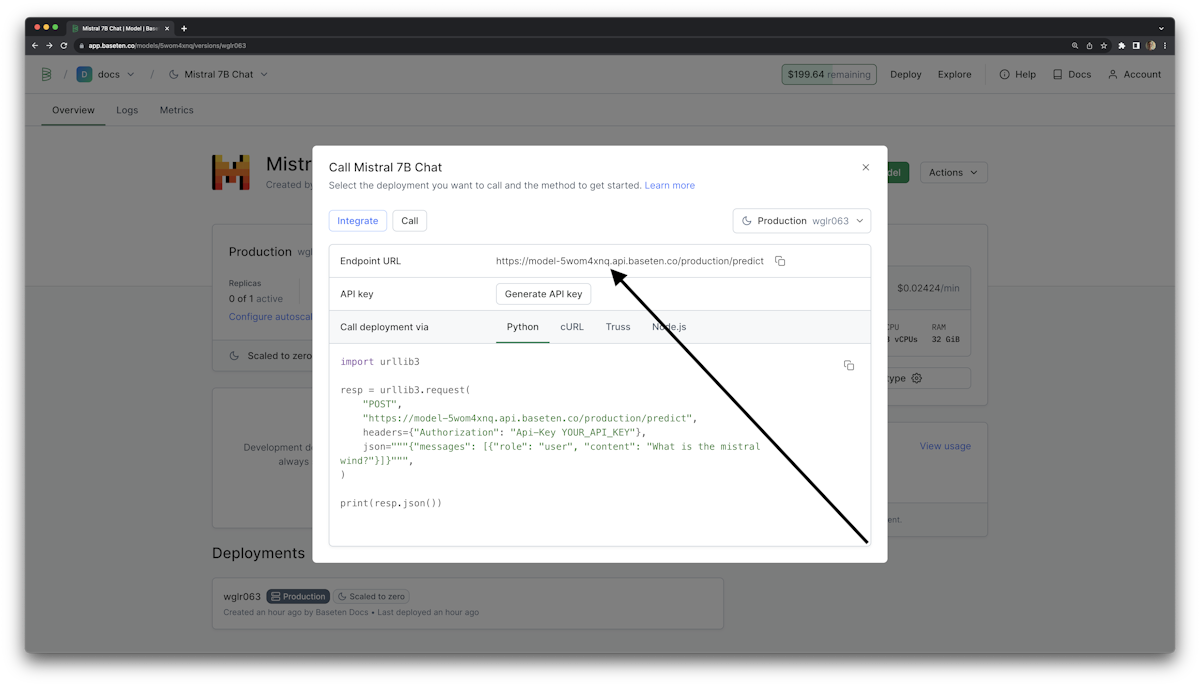Open the Actions dropdown
1200x686 pixels.
pyautogui.click(x=954, y=172)
